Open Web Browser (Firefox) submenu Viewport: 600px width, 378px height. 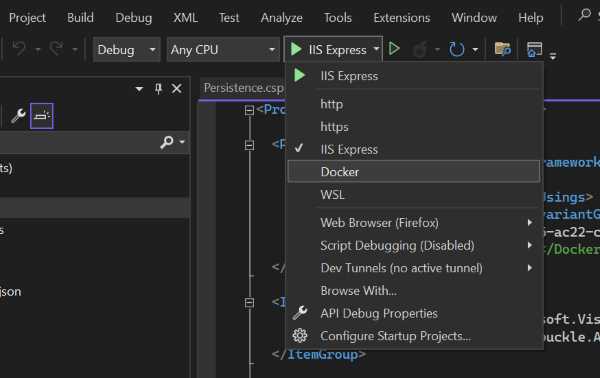(413, 223)
